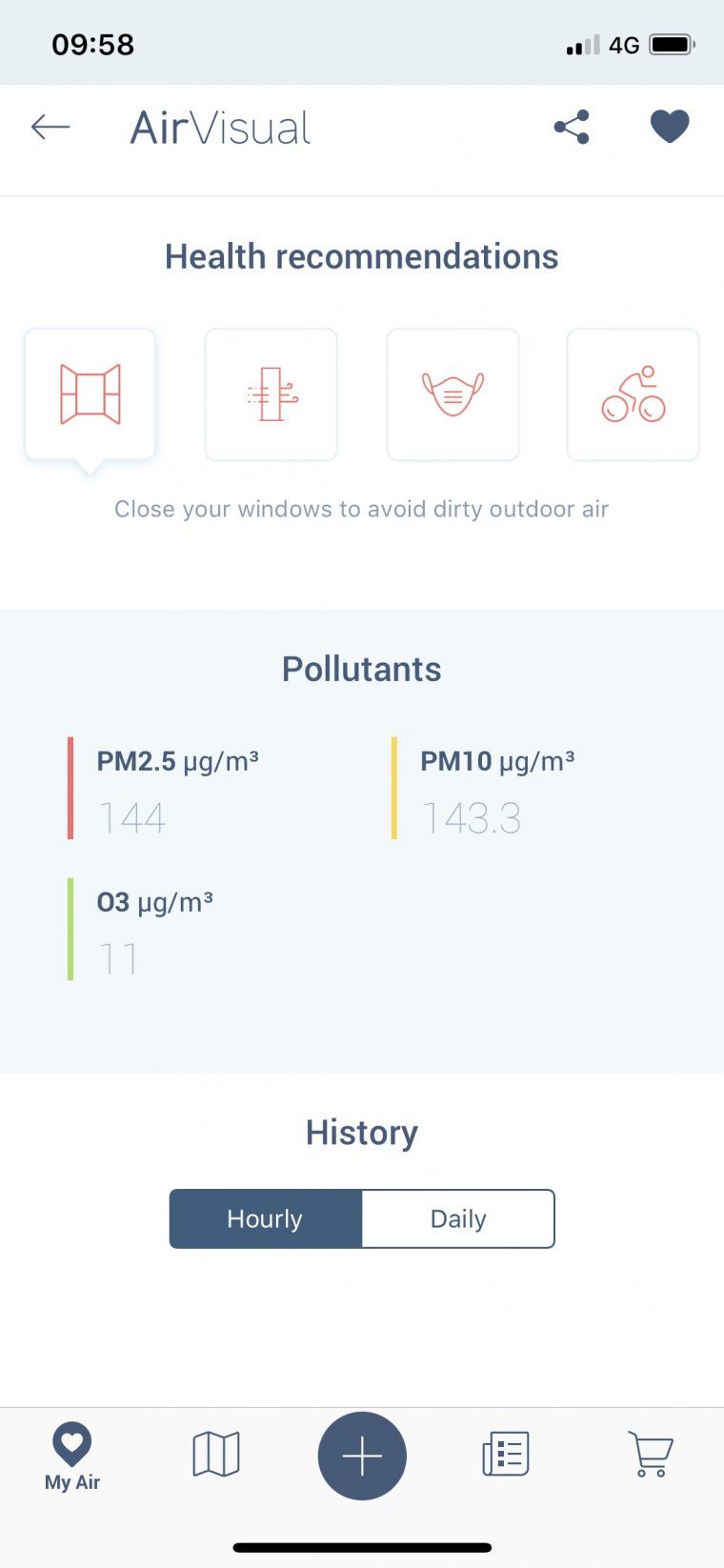Select the close windows recommendation icon

(x=90, y=394)
